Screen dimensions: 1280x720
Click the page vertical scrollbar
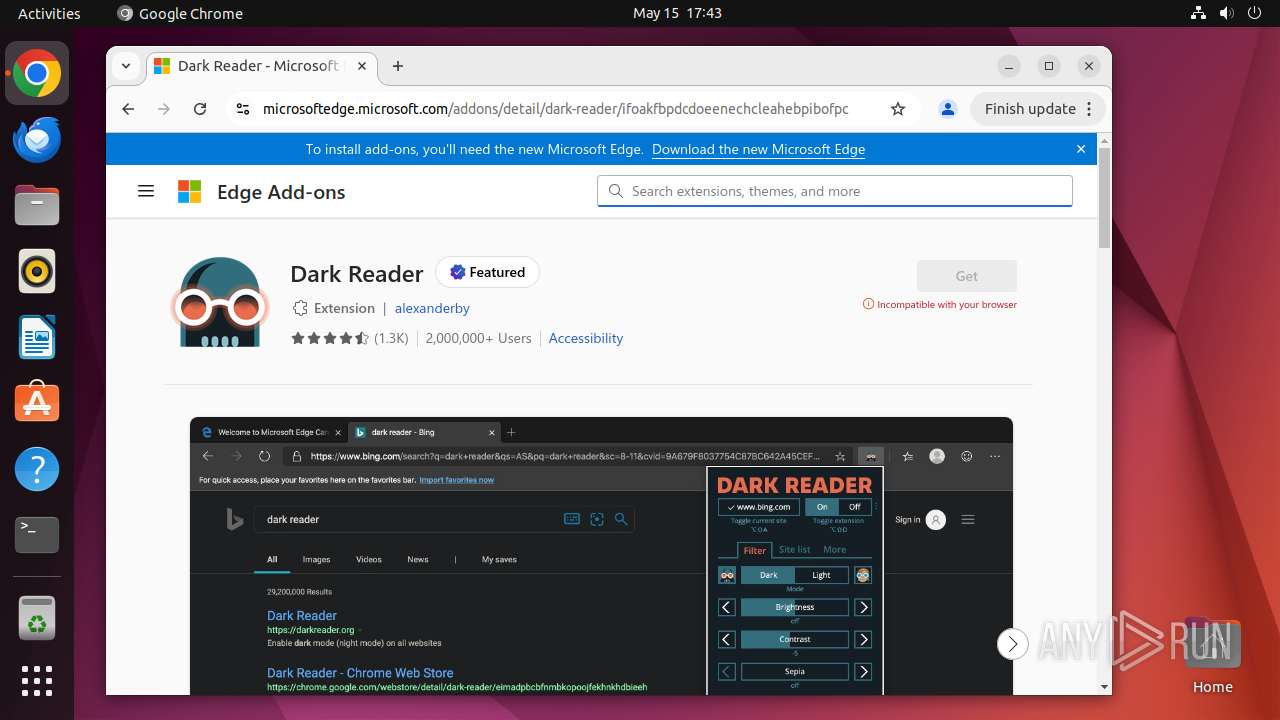tap(1104, 198)
